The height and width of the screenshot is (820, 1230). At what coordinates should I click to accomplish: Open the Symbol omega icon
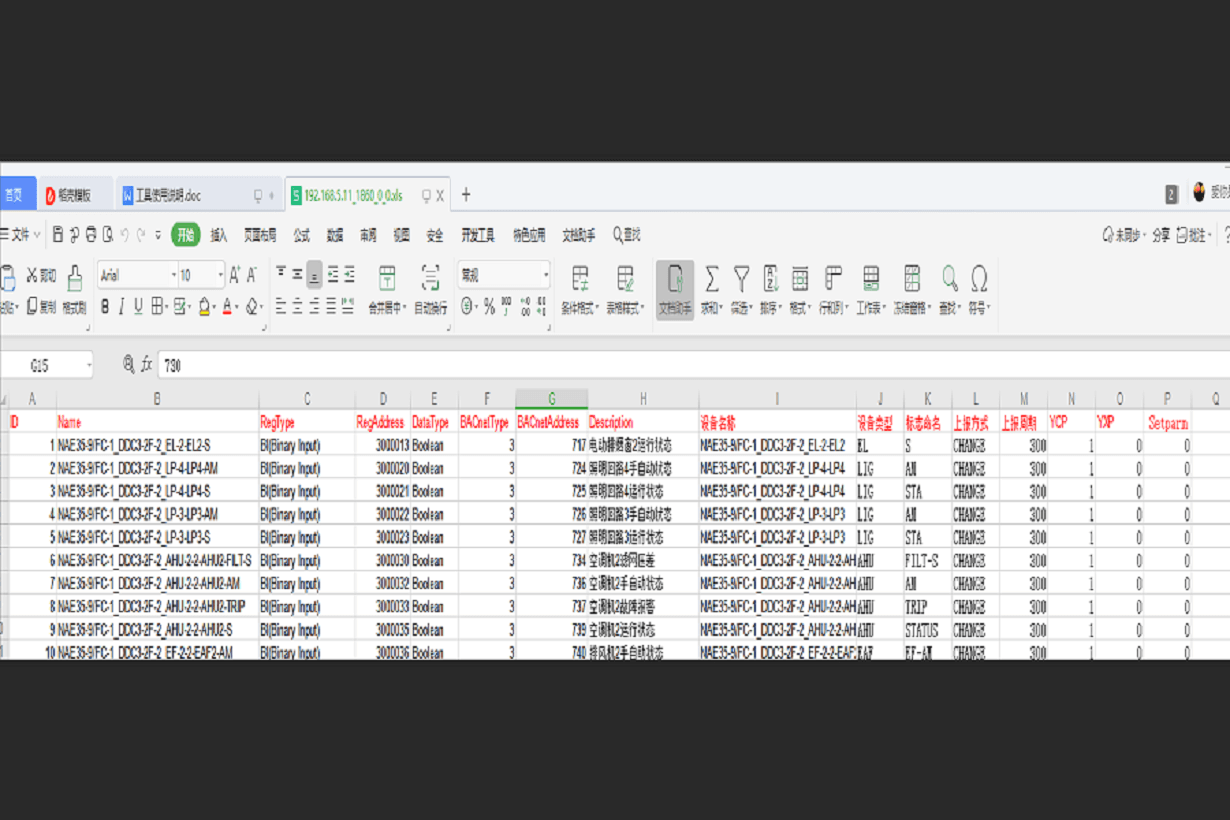click(x=978, y=278)
